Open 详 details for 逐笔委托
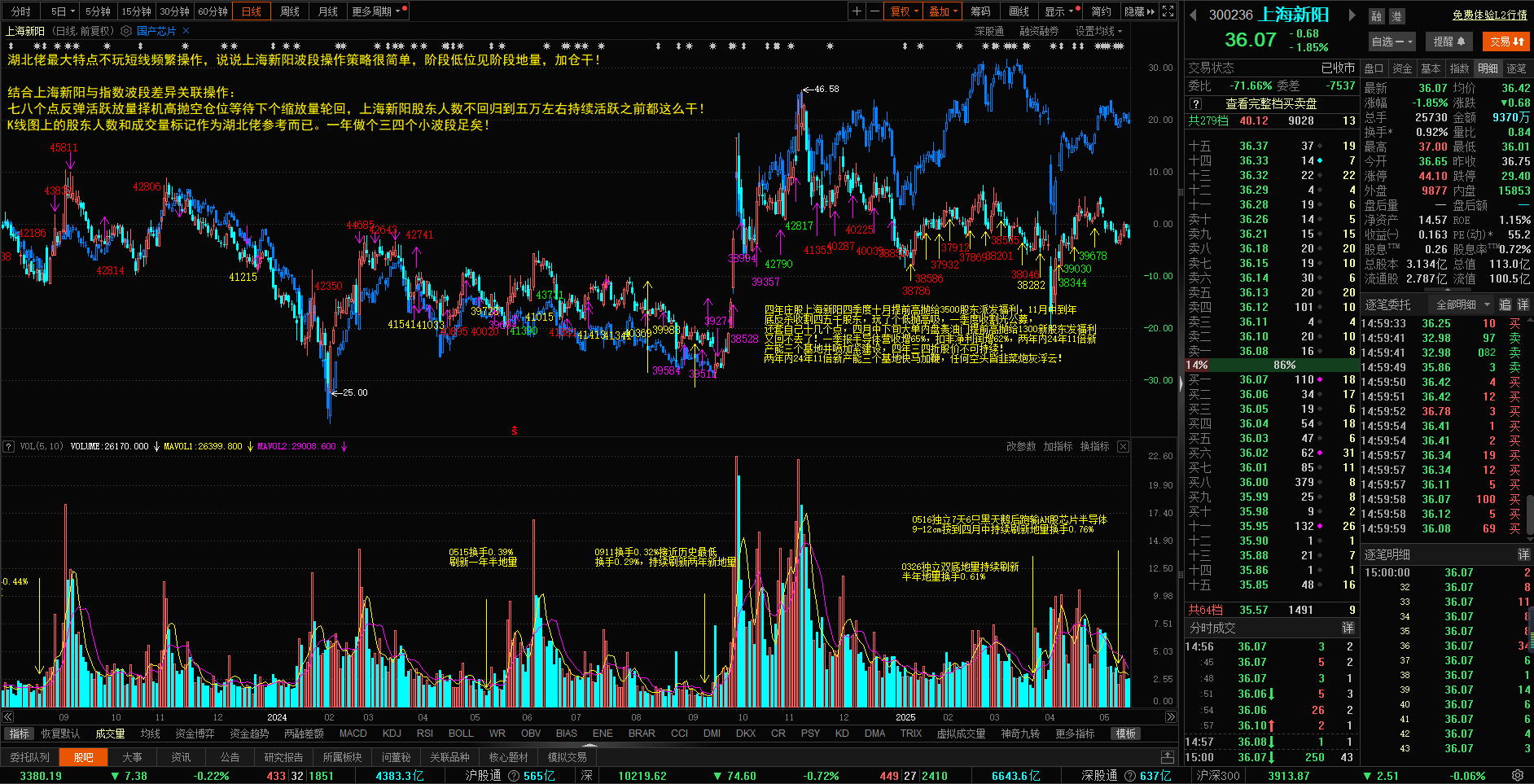 pos(1523,304)
